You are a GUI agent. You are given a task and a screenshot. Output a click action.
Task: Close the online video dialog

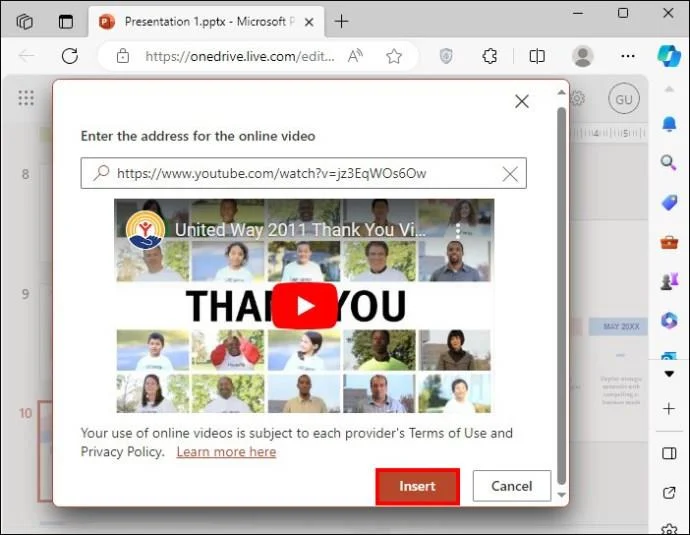(521, 101)
